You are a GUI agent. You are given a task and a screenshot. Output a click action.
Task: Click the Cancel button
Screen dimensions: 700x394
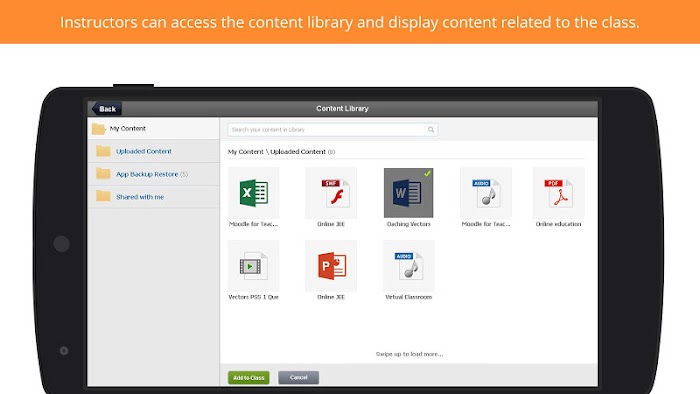(298, 377)
